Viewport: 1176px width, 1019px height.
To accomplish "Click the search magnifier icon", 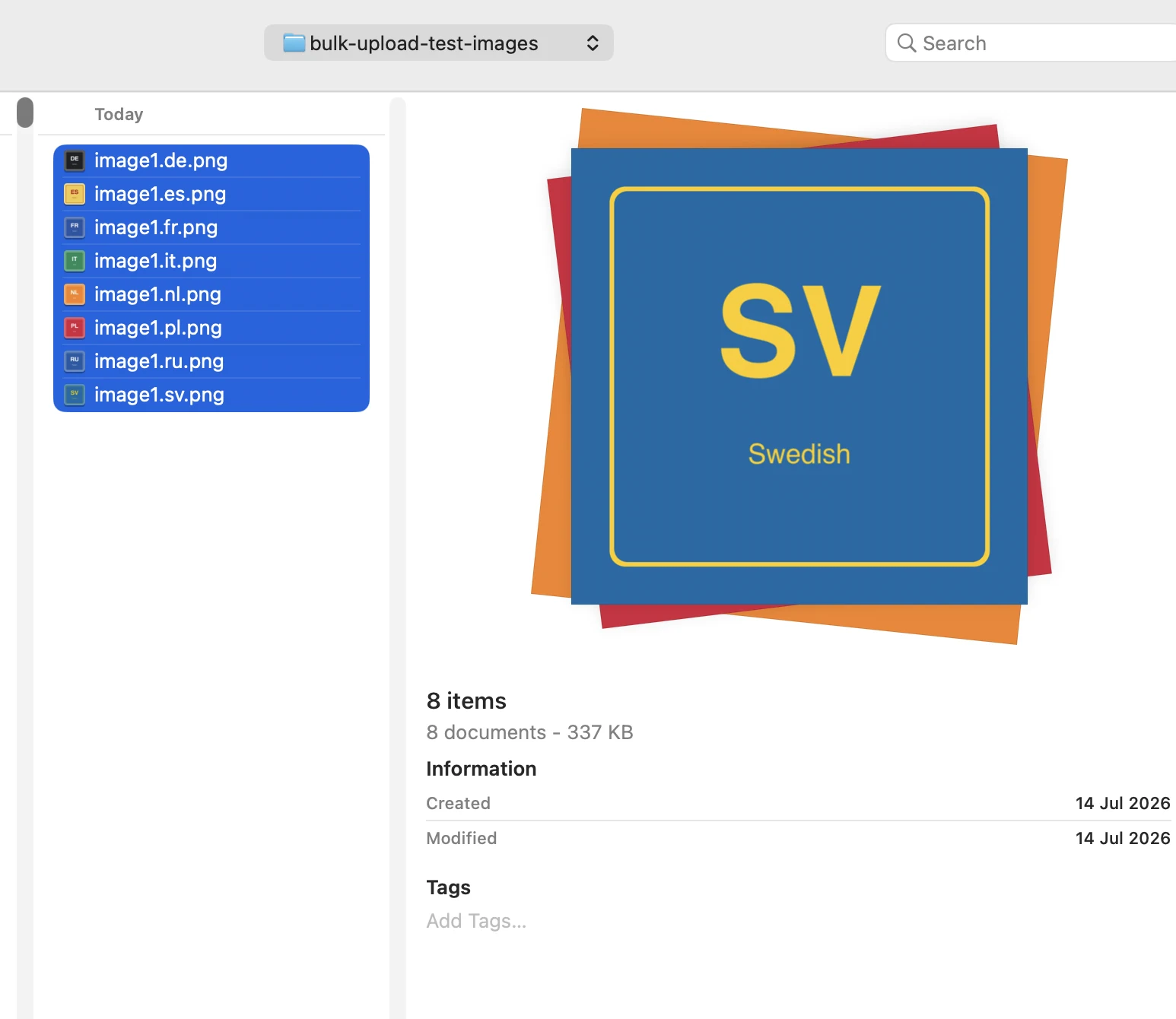I will pyautogui.click(x=906, y=43).
